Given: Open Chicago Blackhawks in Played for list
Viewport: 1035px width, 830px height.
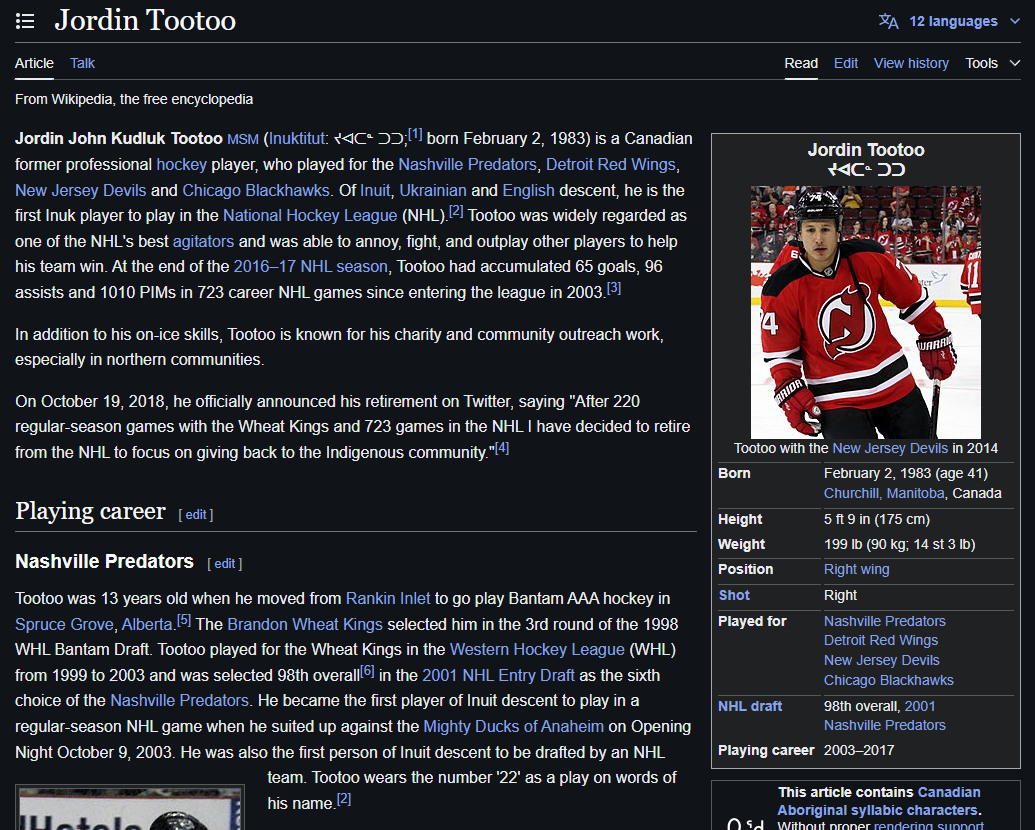Looking at the screenshot, I should click(888, 680).
